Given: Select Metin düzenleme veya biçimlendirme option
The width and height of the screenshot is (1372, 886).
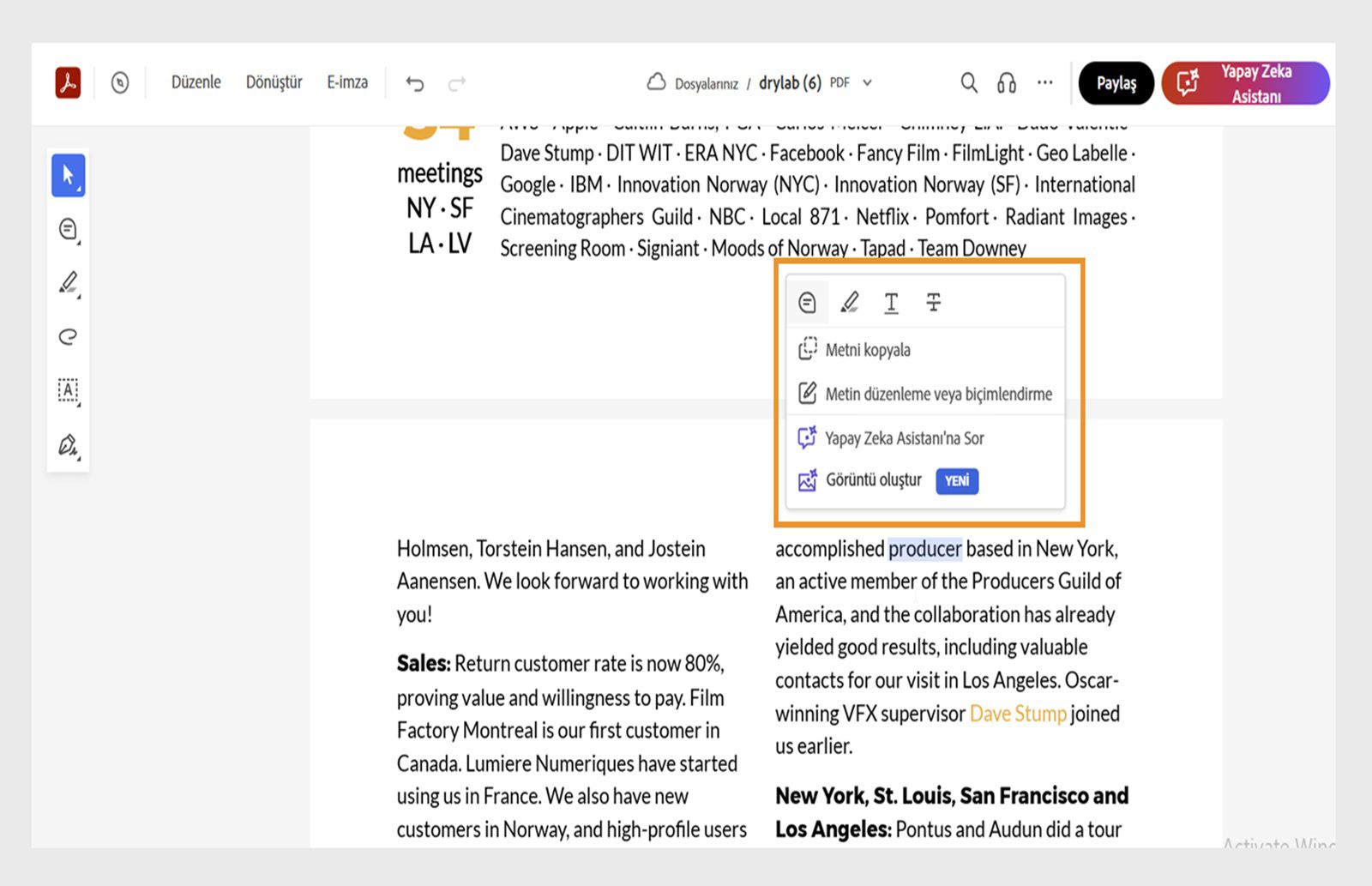Looking at the screenshot, I should click(x=938, y=394).
